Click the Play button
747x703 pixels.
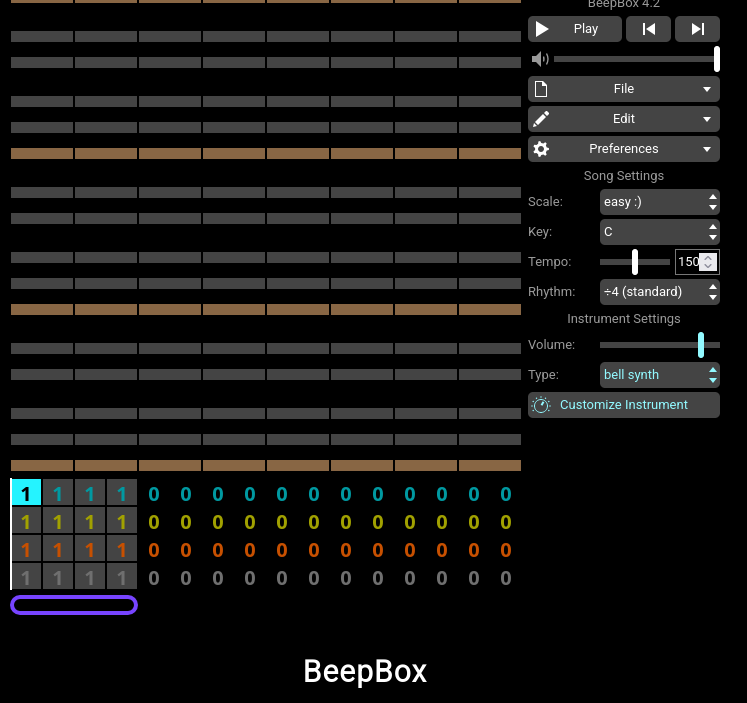(575, 29)
